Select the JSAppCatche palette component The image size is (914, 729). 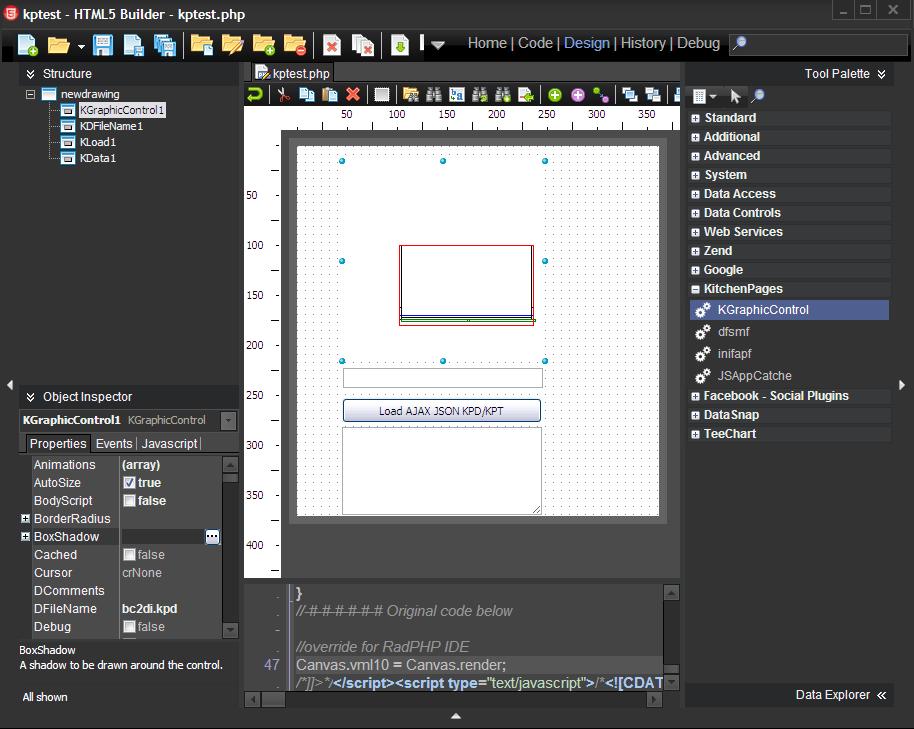(x=754, y=376)
